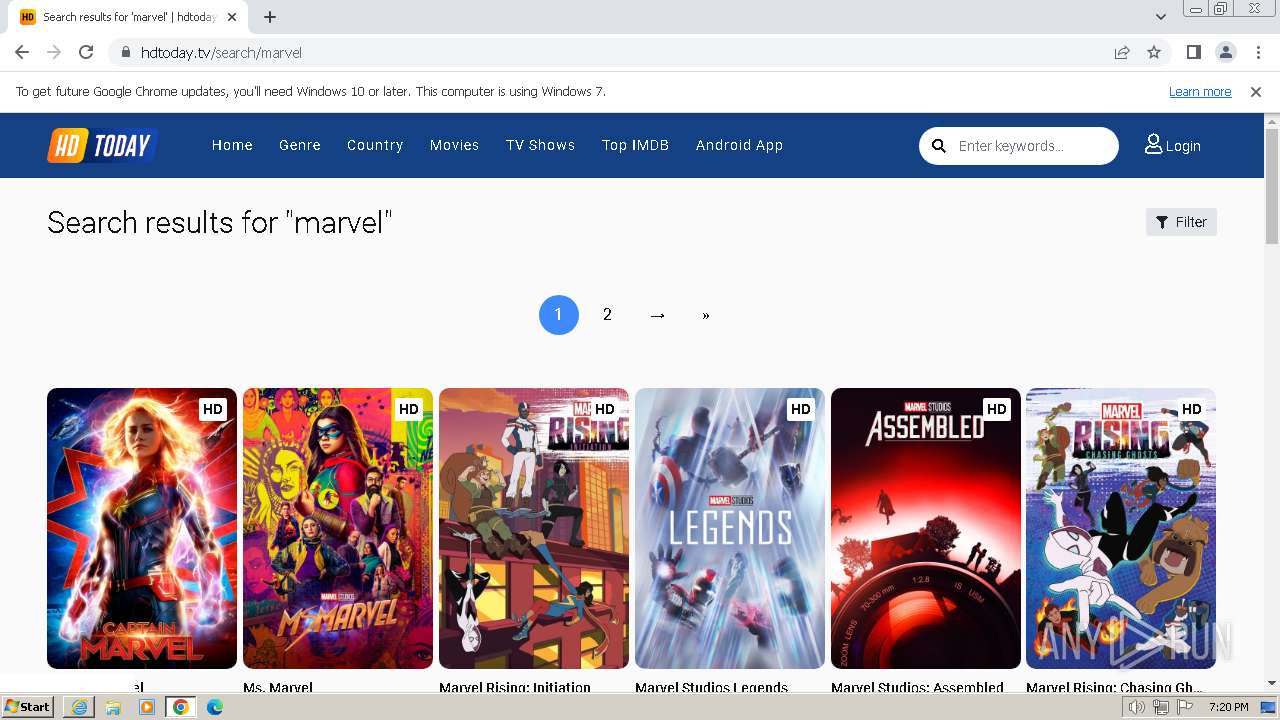Open Ms. Marvel poster
The height and width of the screenshot is (720, 1280).
click(x=338, y=528)
